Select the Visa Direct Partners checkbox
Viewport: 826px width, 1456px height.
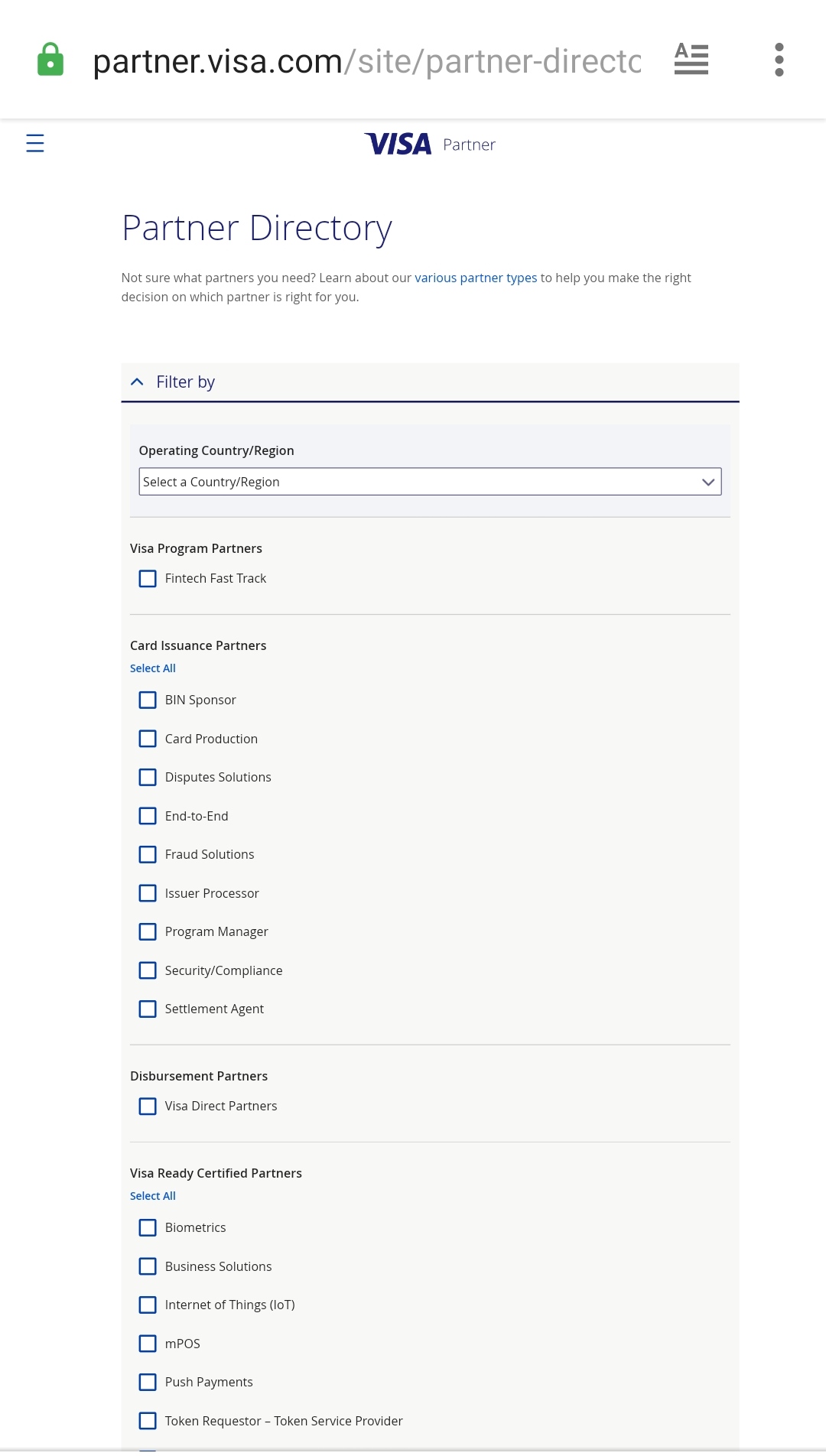tap(148, 1107)
